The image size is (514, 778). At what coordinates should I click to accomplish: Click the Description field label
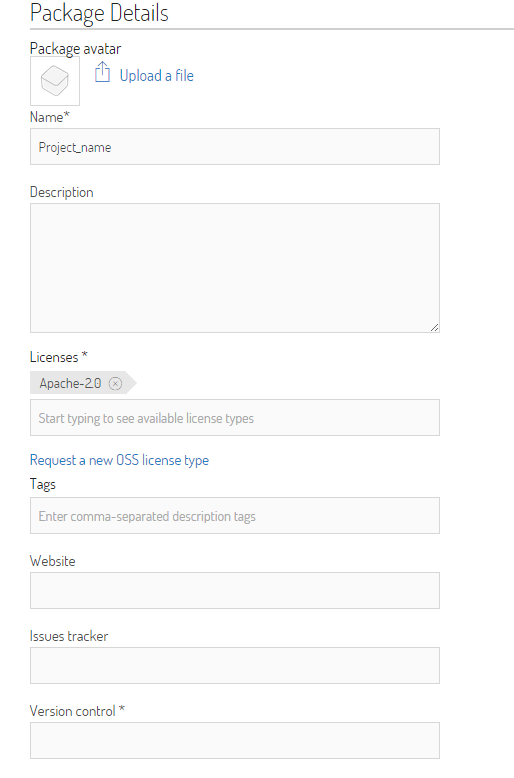point(62,193)
